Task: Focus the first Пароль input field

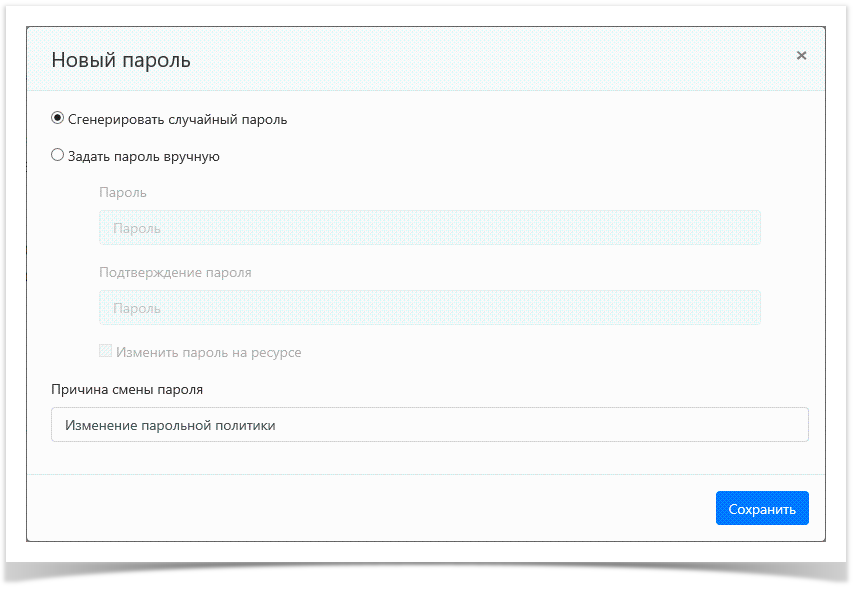Action: (x=429, y=228)
